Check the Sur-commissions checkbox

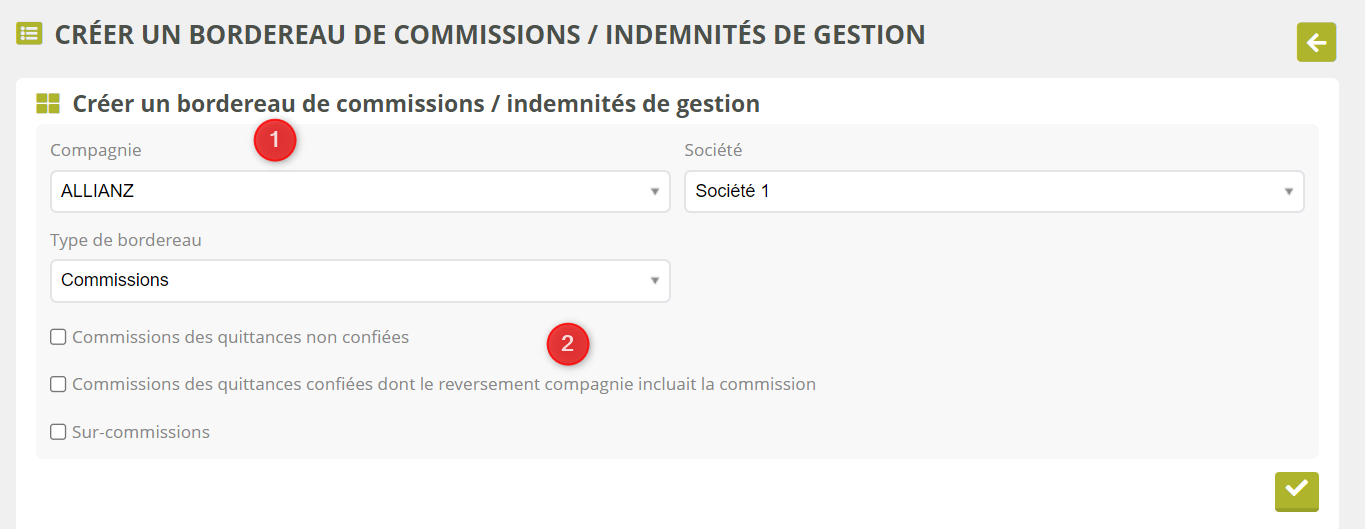[x=59, y=432]
